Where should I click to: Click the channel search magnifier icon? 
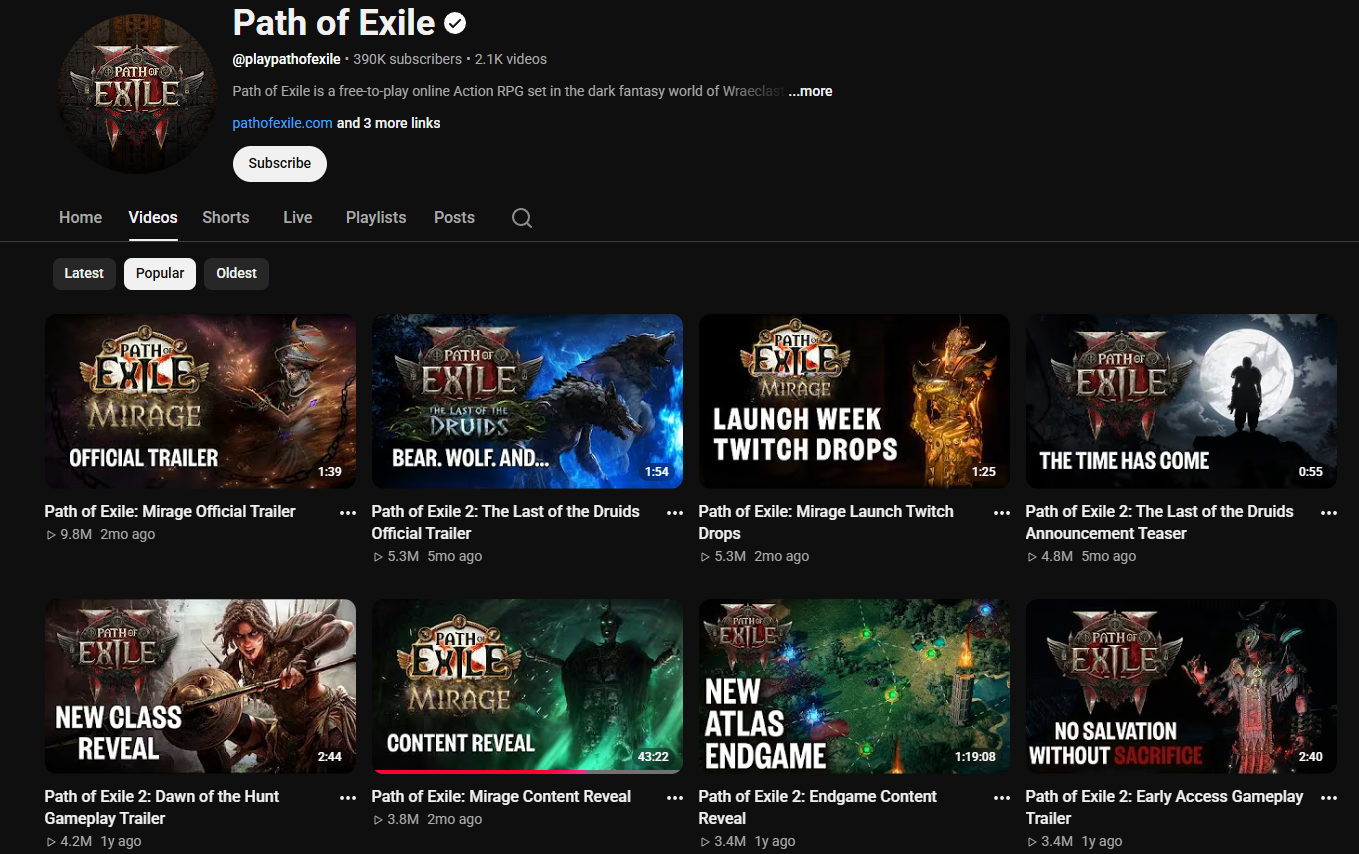point(521,218)
